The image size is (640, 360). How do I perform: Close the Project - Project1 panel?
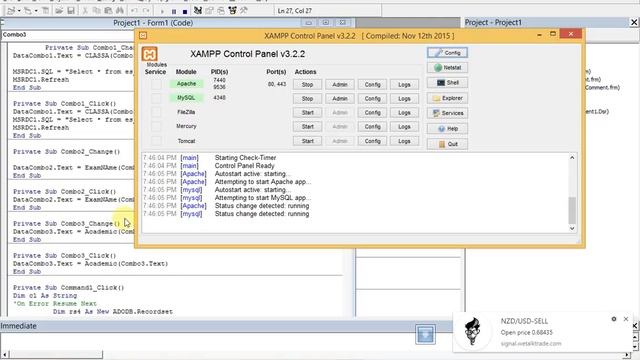634,22
